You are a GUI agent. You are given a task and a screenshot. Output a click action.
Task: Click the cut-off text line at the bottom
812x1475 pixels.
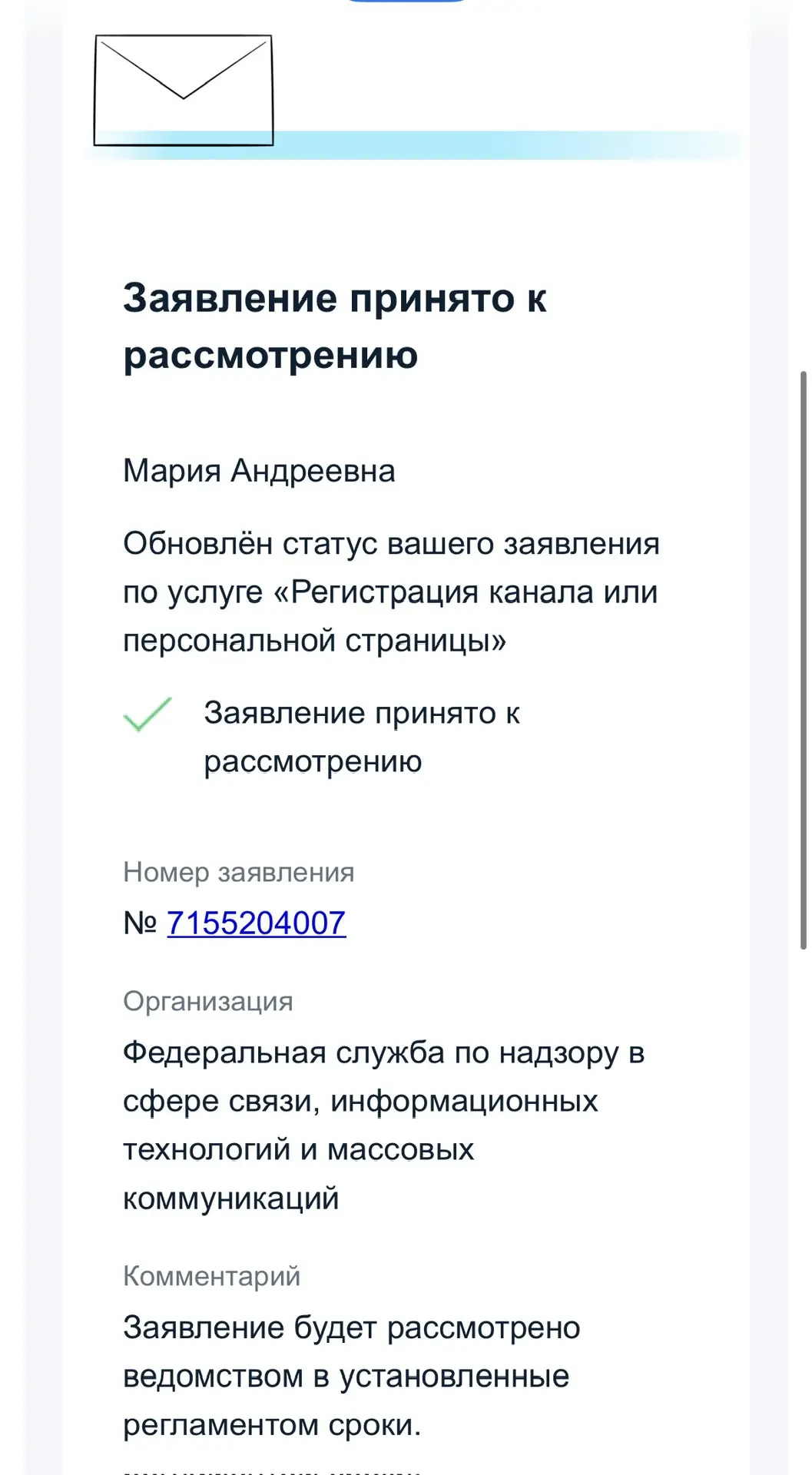(272, 1471)
